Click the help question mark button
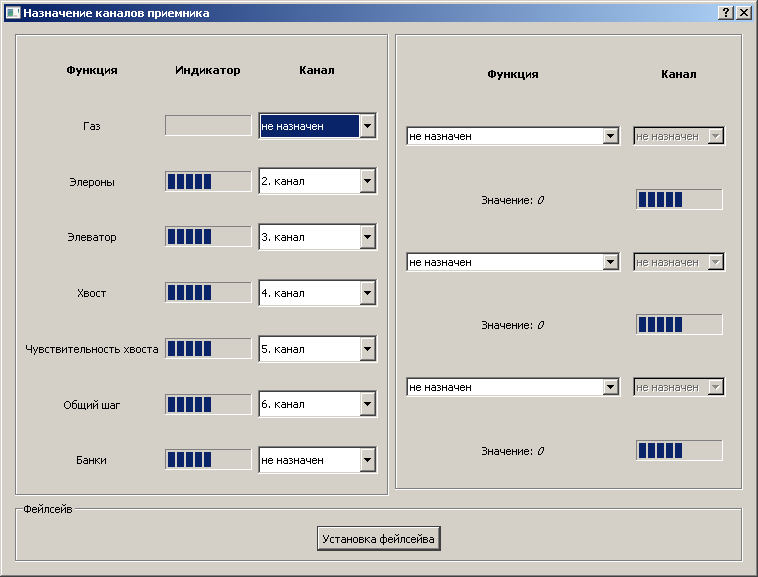This screenshot has width=758, height=577. pyautogui.click(x=725, y=13)
